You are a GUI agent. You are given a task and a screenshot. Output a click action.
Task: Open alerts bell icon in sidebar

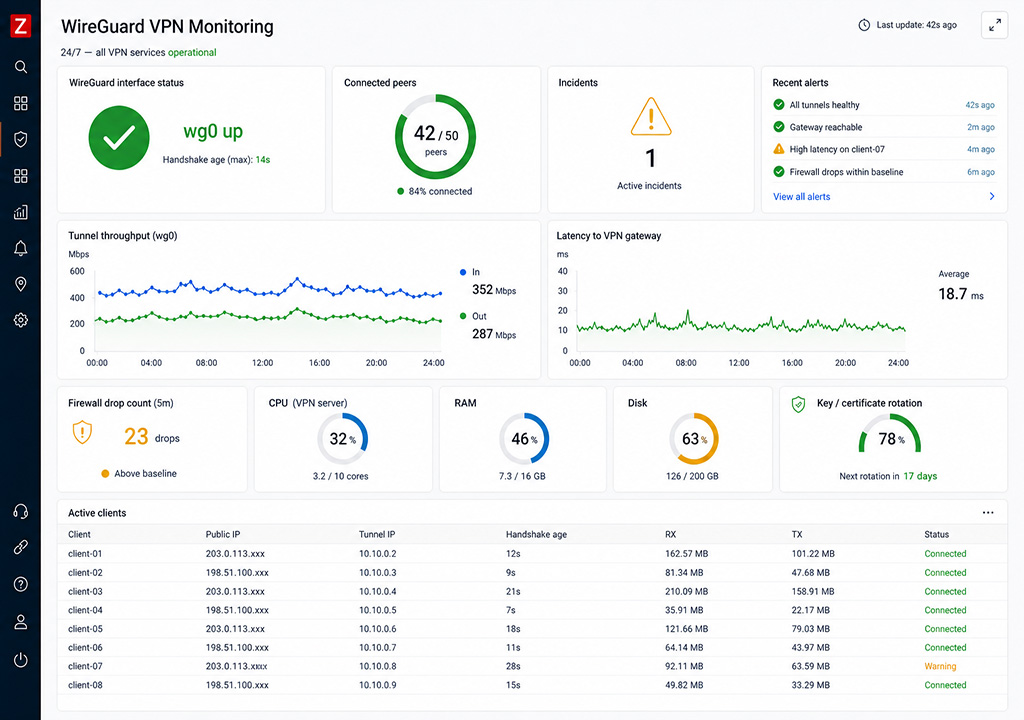pyautogui.click(x=20, y=248)
